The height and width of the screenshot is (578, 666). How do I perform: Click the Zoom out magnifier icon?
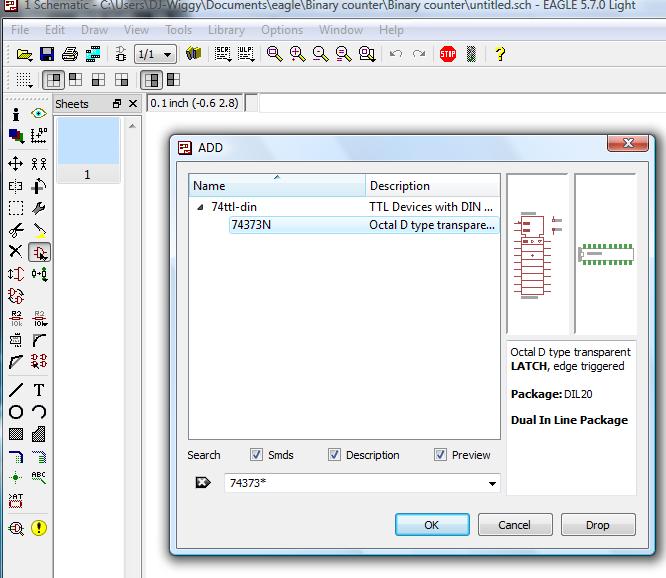[x=320, y=54]
